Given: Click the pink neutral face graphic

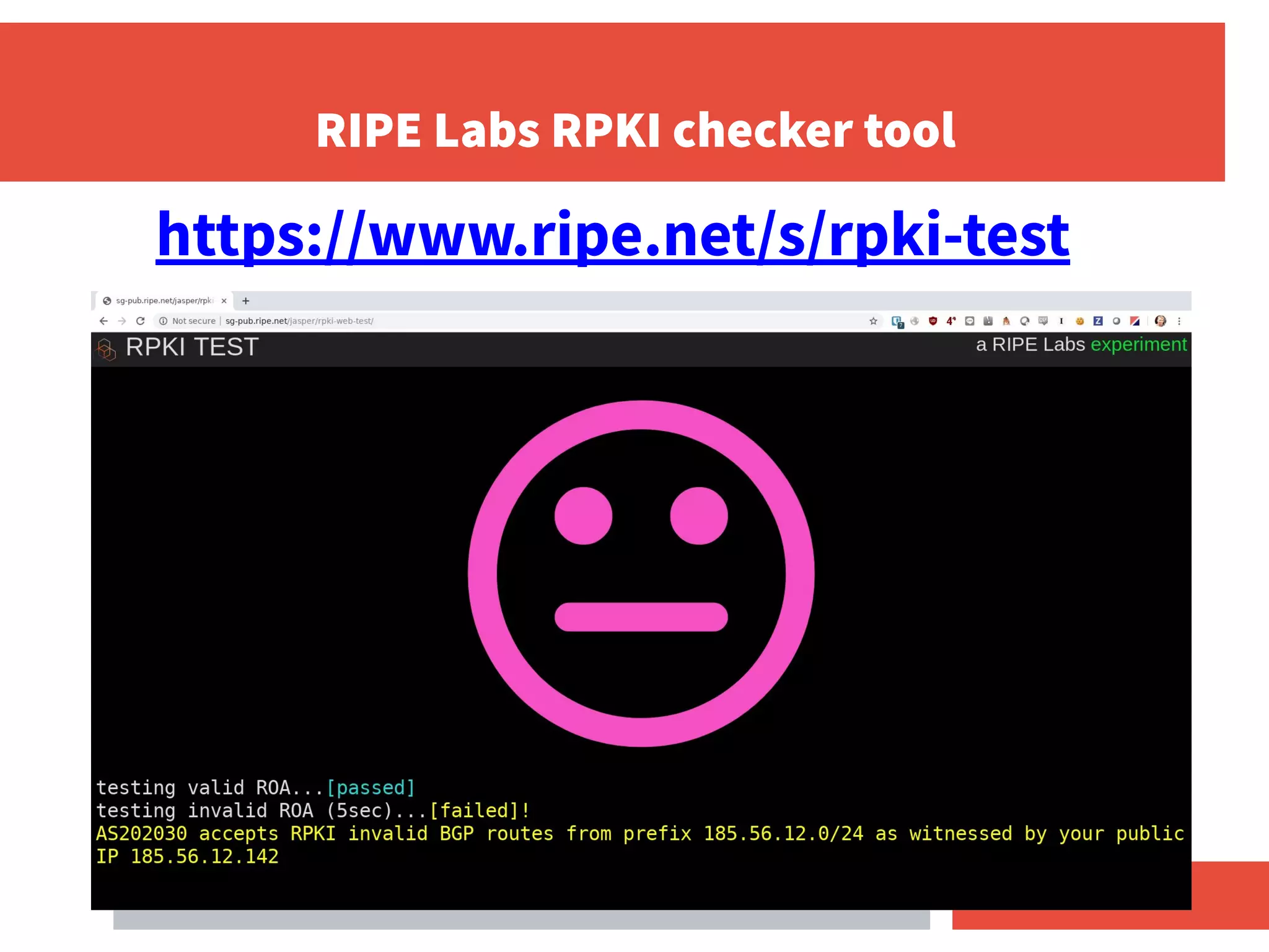Looking at the screenshot, I should point(641,574).
